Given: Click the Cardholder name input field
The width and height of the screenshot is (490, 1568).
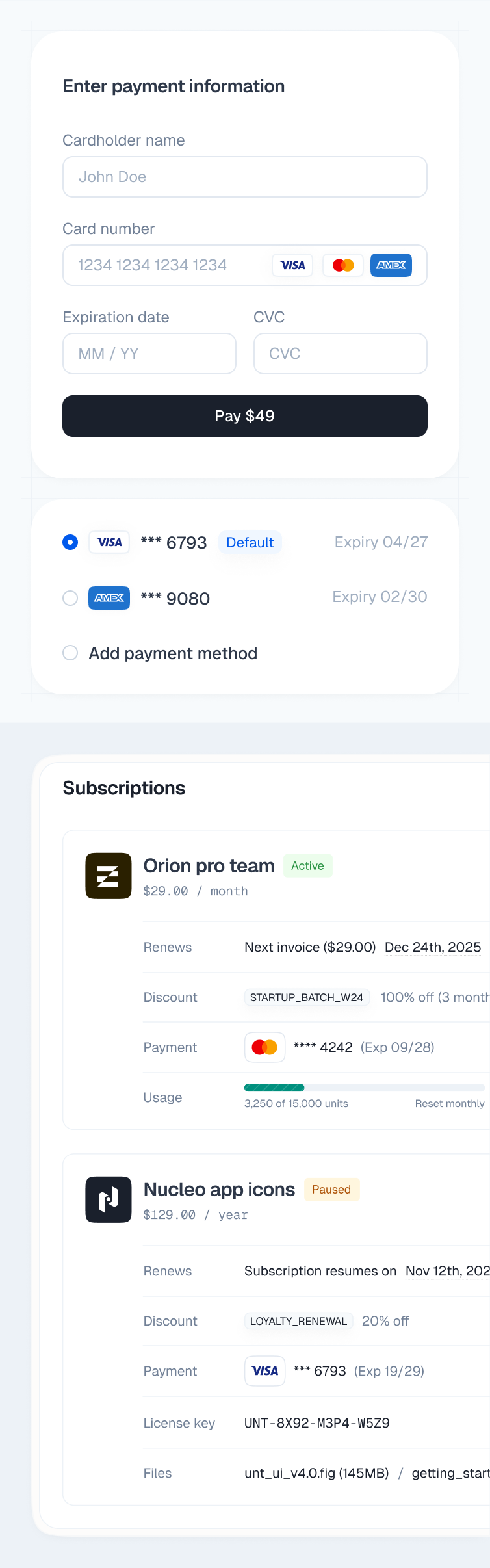Looking at the screenshot, I should tap(245, 176).
